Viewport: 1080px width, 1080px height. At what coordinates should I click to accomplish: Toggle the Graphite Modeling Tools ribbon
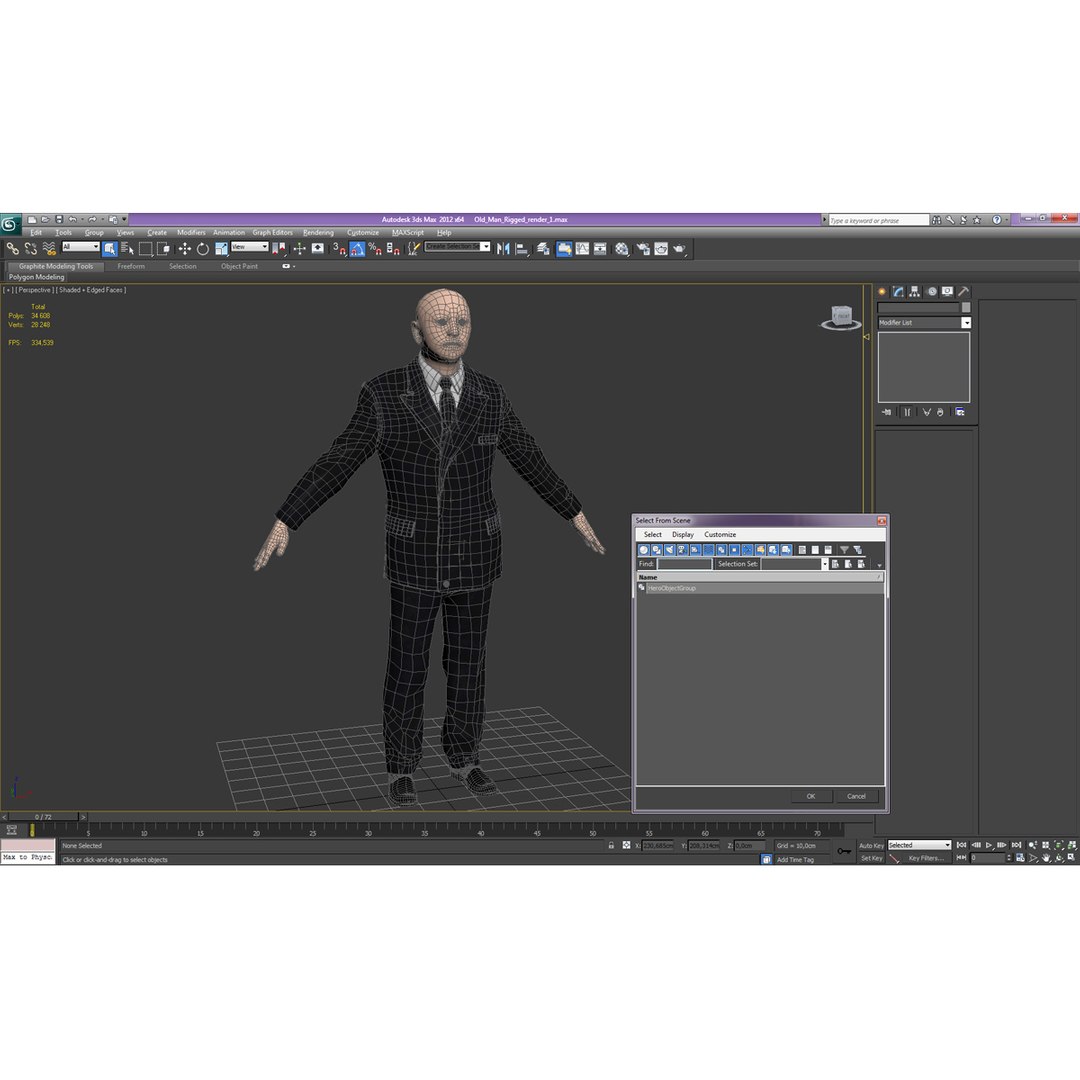[x=564, y=249]
